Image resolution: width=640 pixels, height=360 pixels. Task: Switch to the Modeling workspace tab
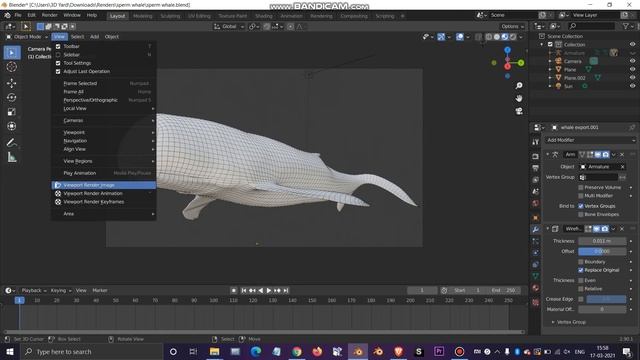click(142, 16)
